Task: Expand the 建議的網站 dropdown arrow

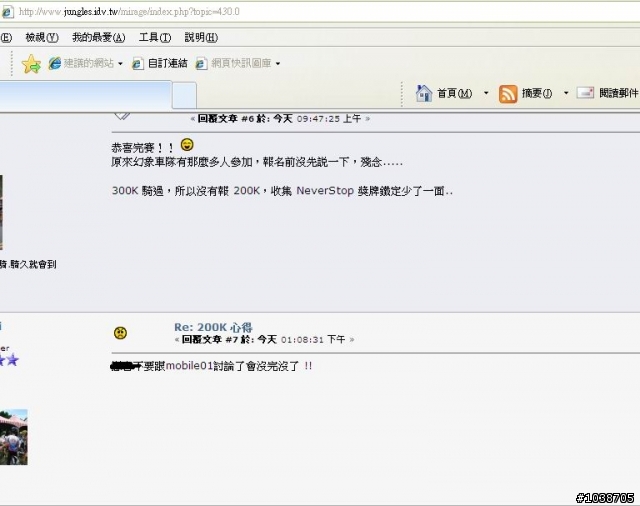Action: click(x=120, y=64)
